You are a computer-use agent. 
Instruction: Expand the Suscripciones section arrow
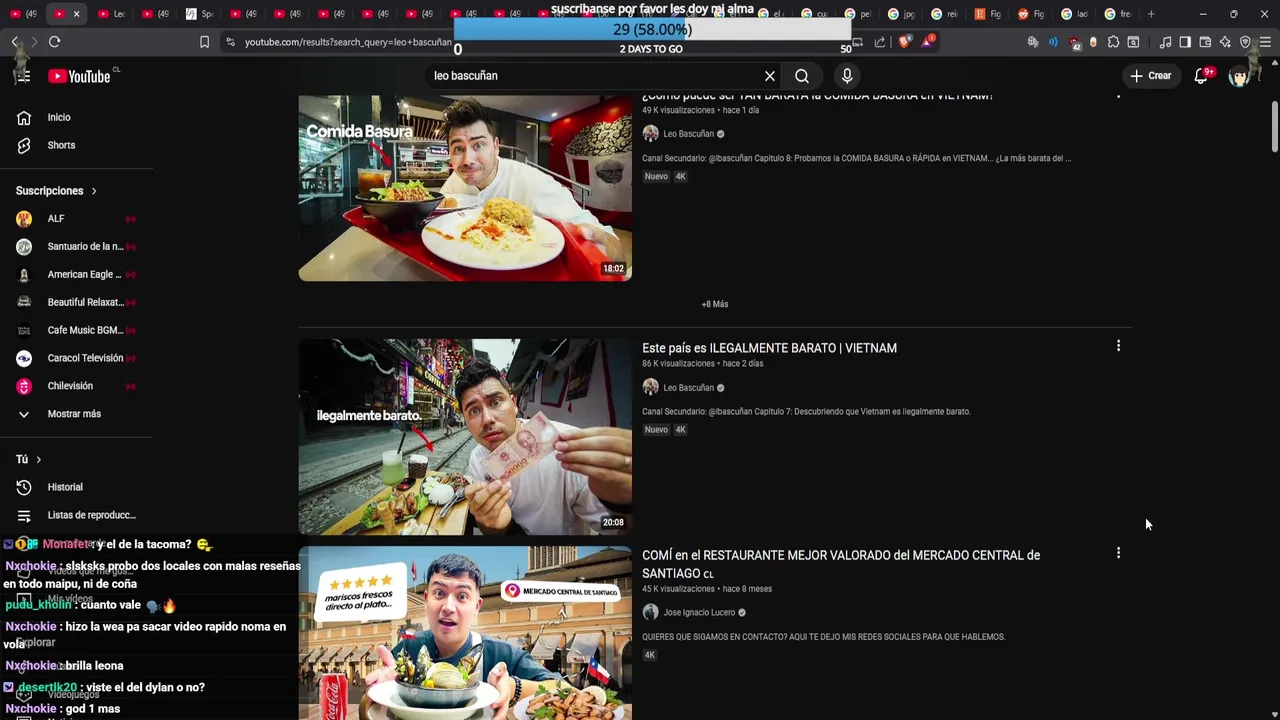pyautogui.click(x=94, y=191)
